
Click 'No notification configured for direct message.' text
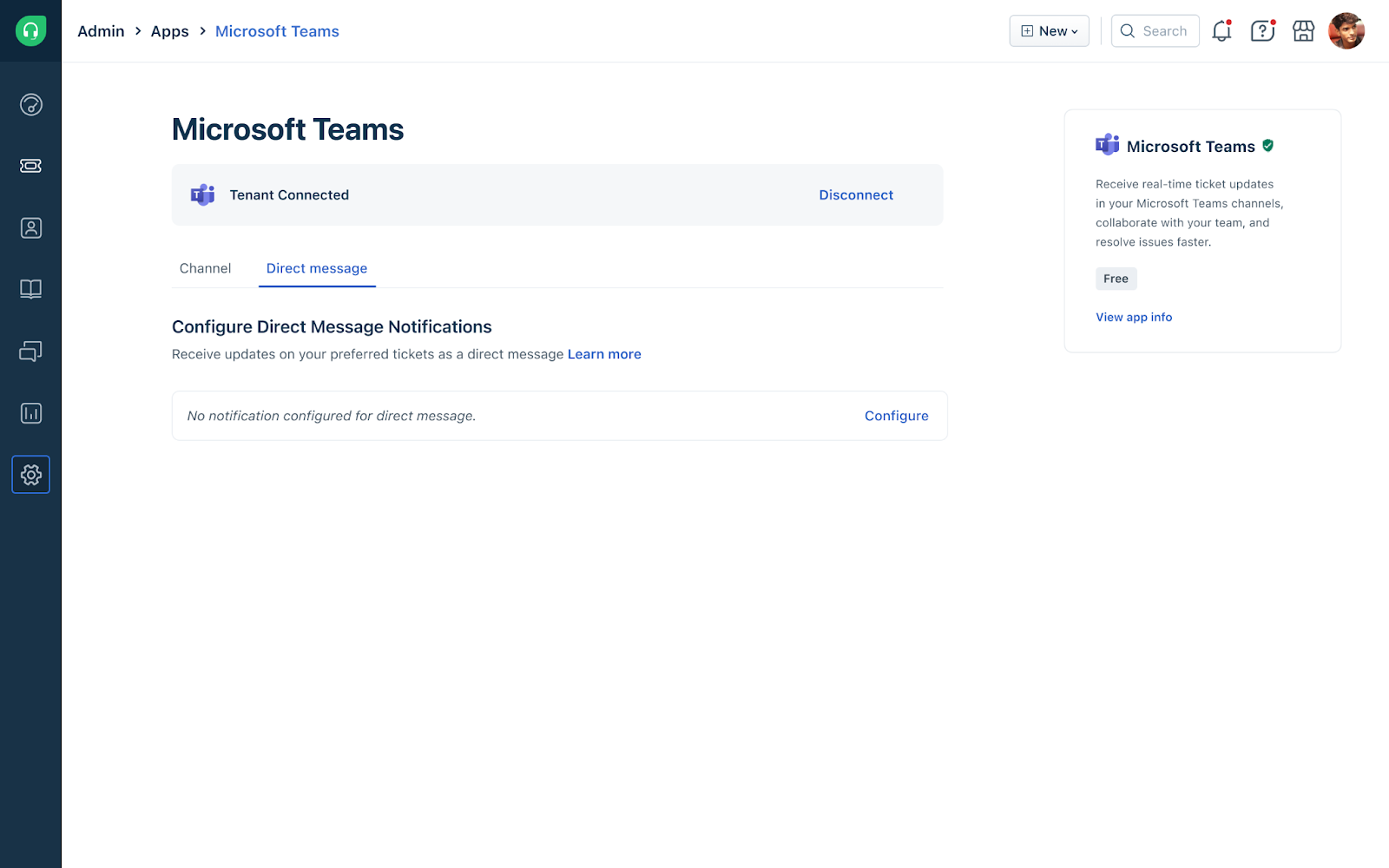[332, 416]
